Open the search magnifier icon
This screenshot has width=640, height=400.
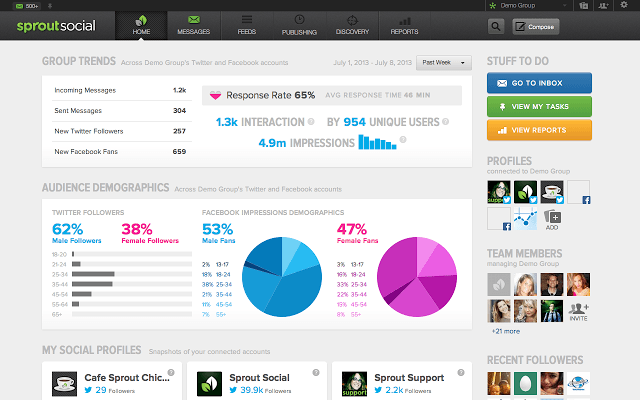496,27
